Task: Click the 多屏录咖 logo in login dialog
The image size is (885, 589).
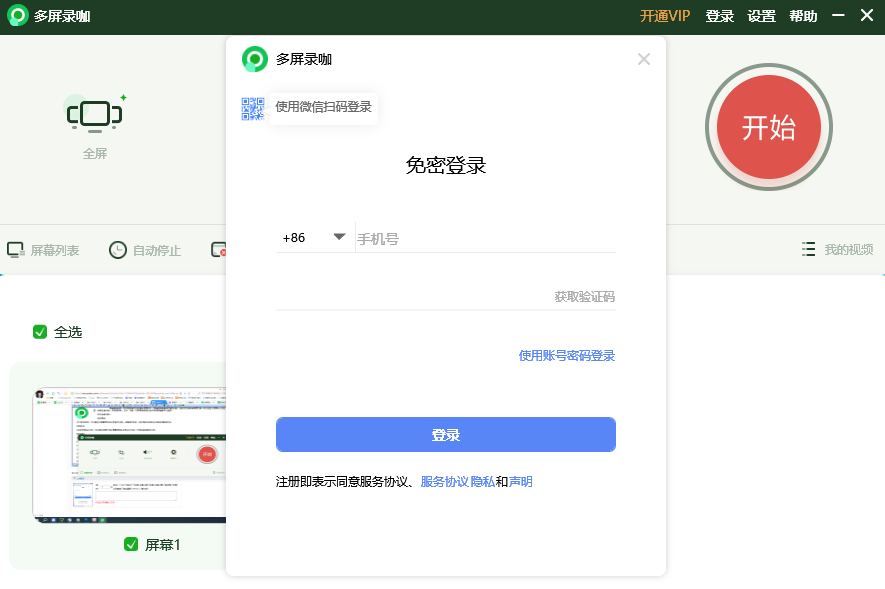Action: pyautogui.click(x=255, y=59)
